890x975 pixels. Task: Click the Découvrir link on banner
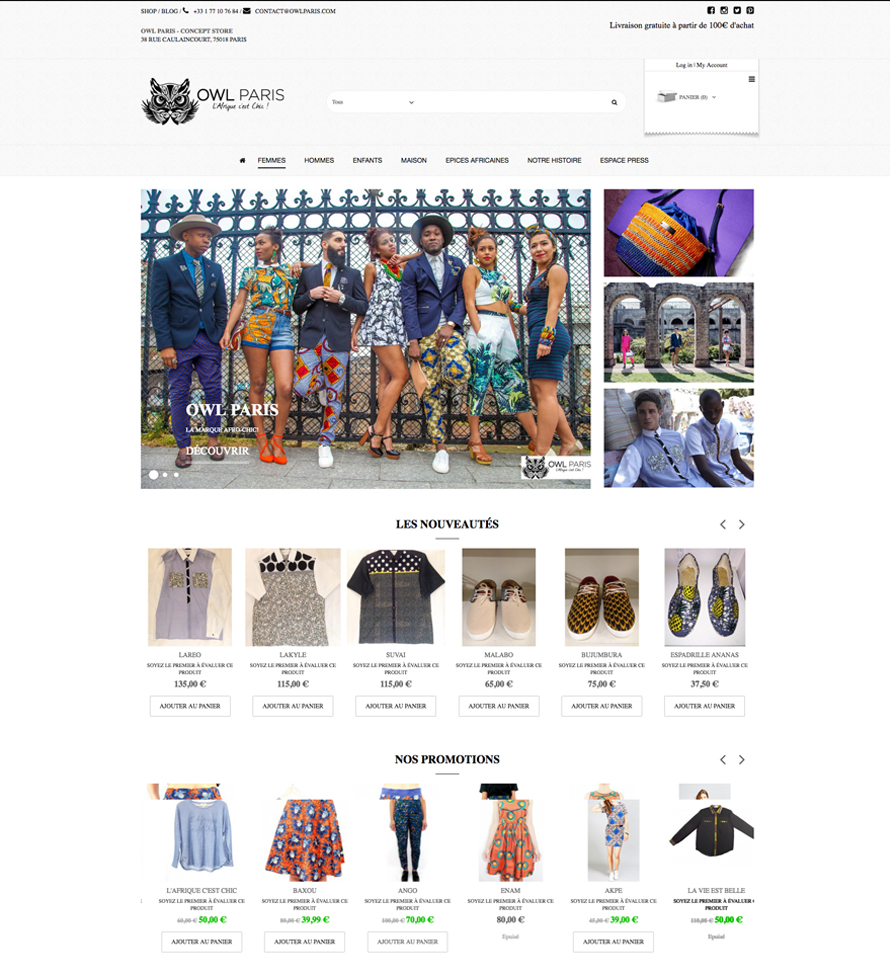coord(217,451)
